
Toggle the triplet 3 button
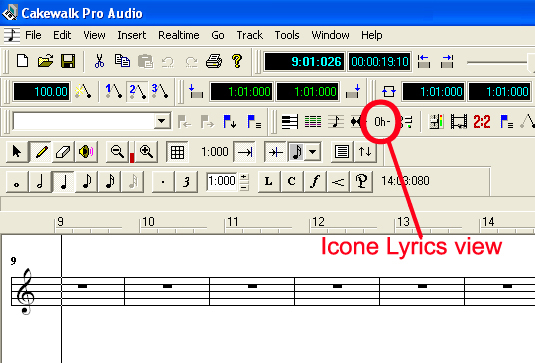[x=186, y=182]
